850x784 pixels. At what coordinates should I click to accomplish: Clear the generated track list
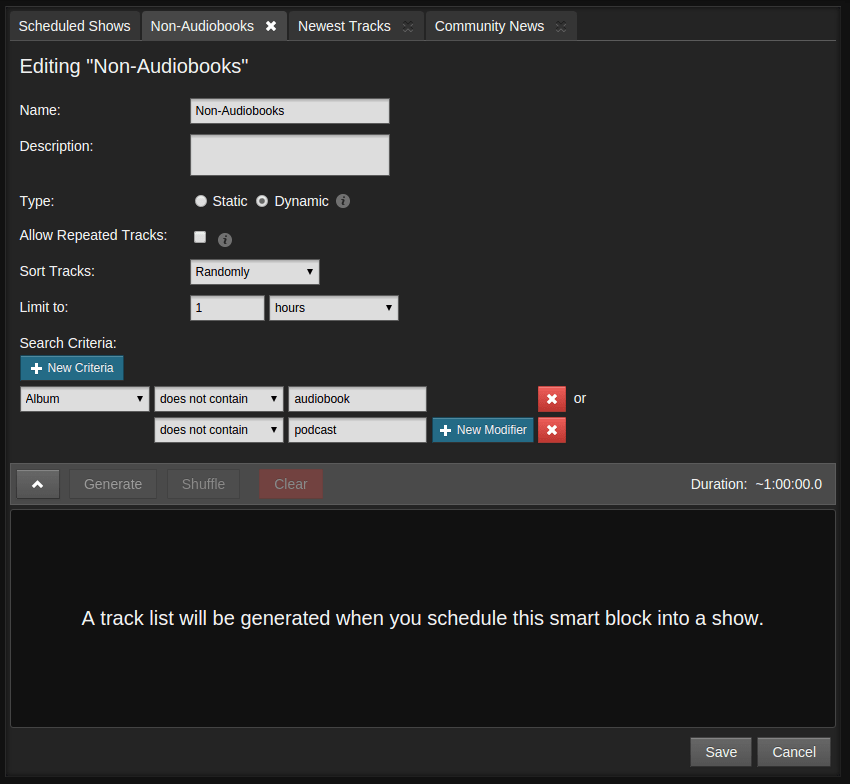(x=290, y=483)
